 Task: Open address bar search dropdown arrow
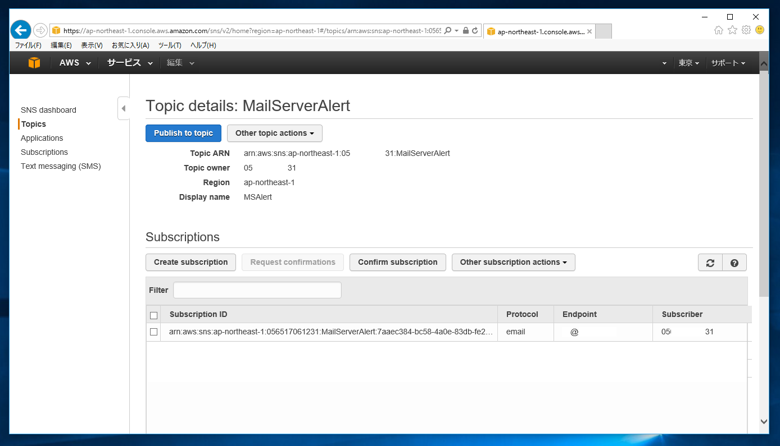tap(457, 30)
